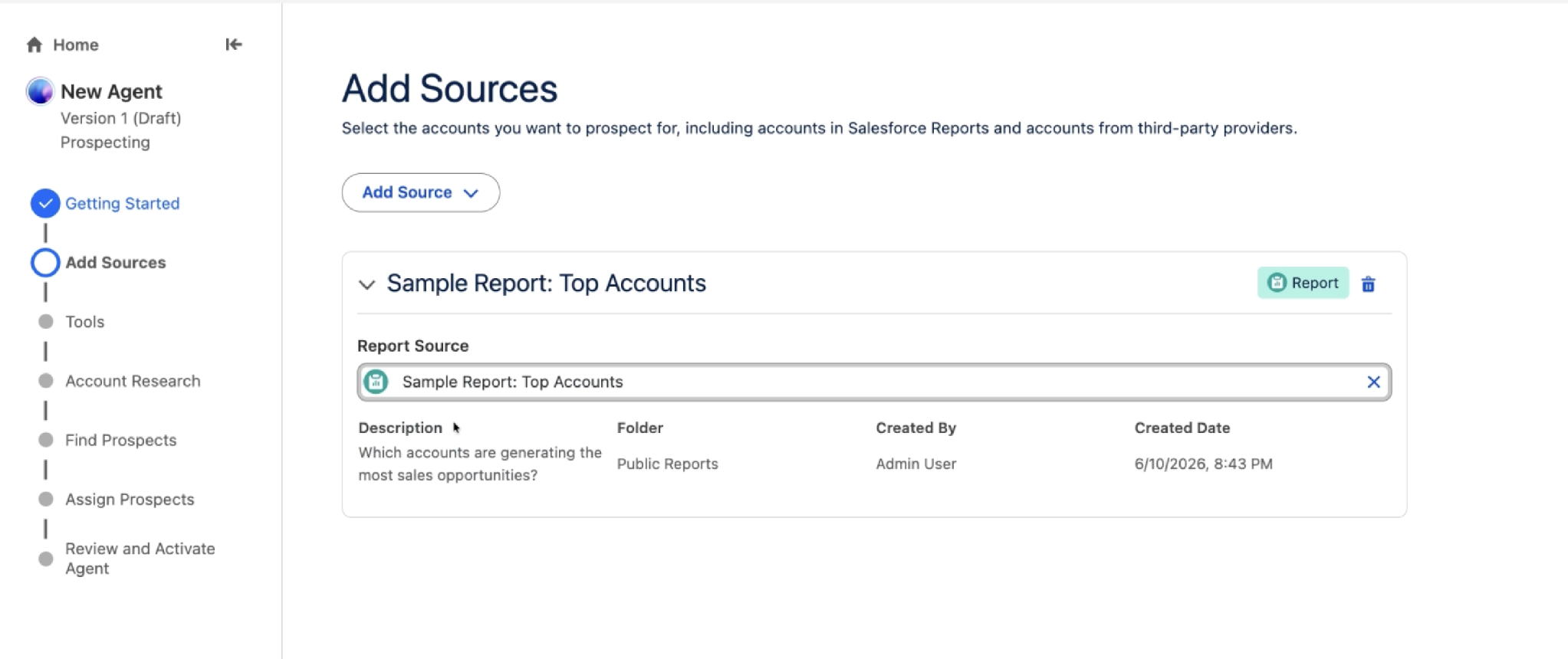Clear the Report Source selection with X
Screen dimensions: 1568x659
(1373, 382)
